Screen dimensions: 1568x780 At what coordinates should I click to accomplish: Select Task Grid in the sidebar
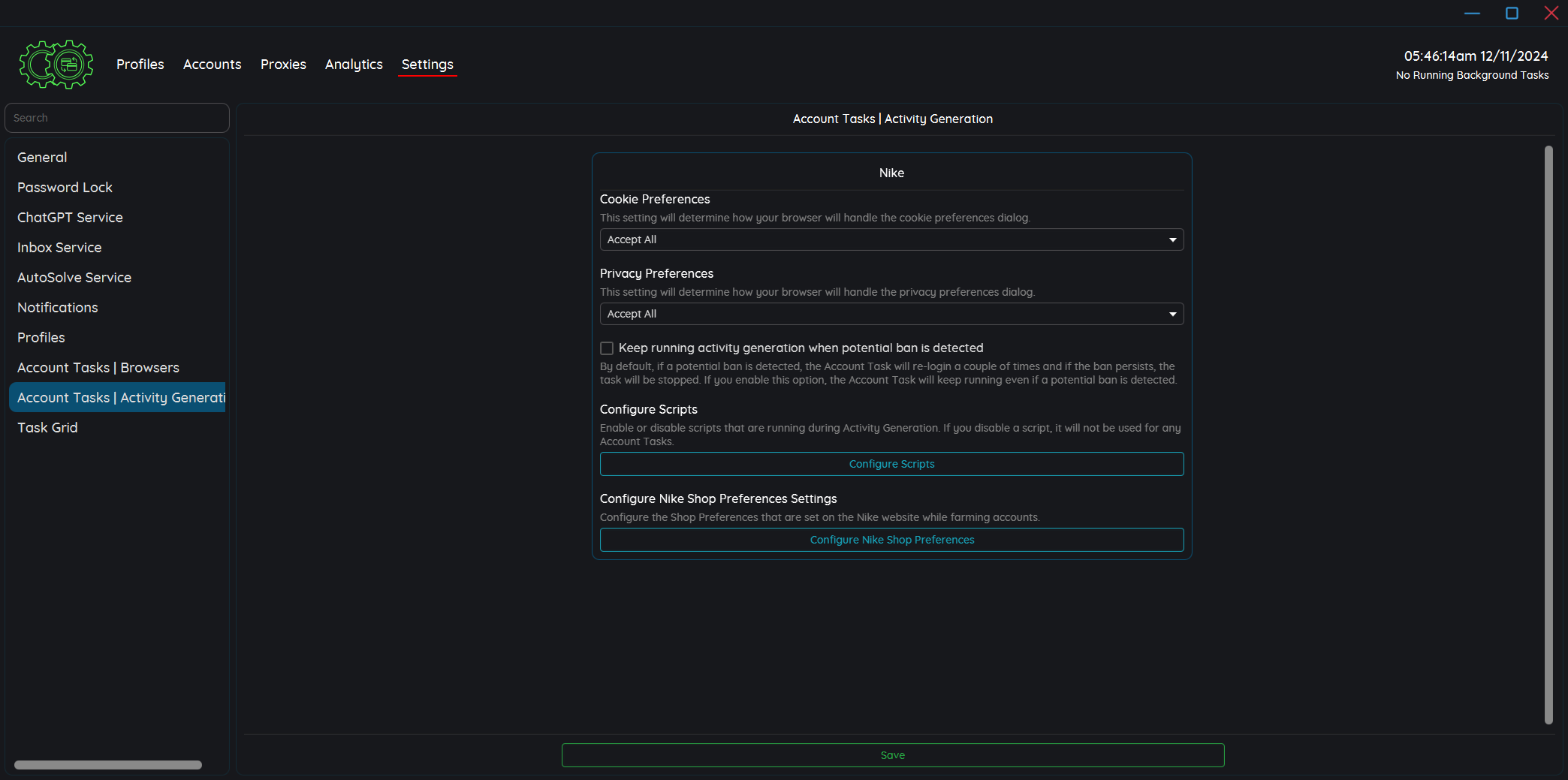pos(47,428)
